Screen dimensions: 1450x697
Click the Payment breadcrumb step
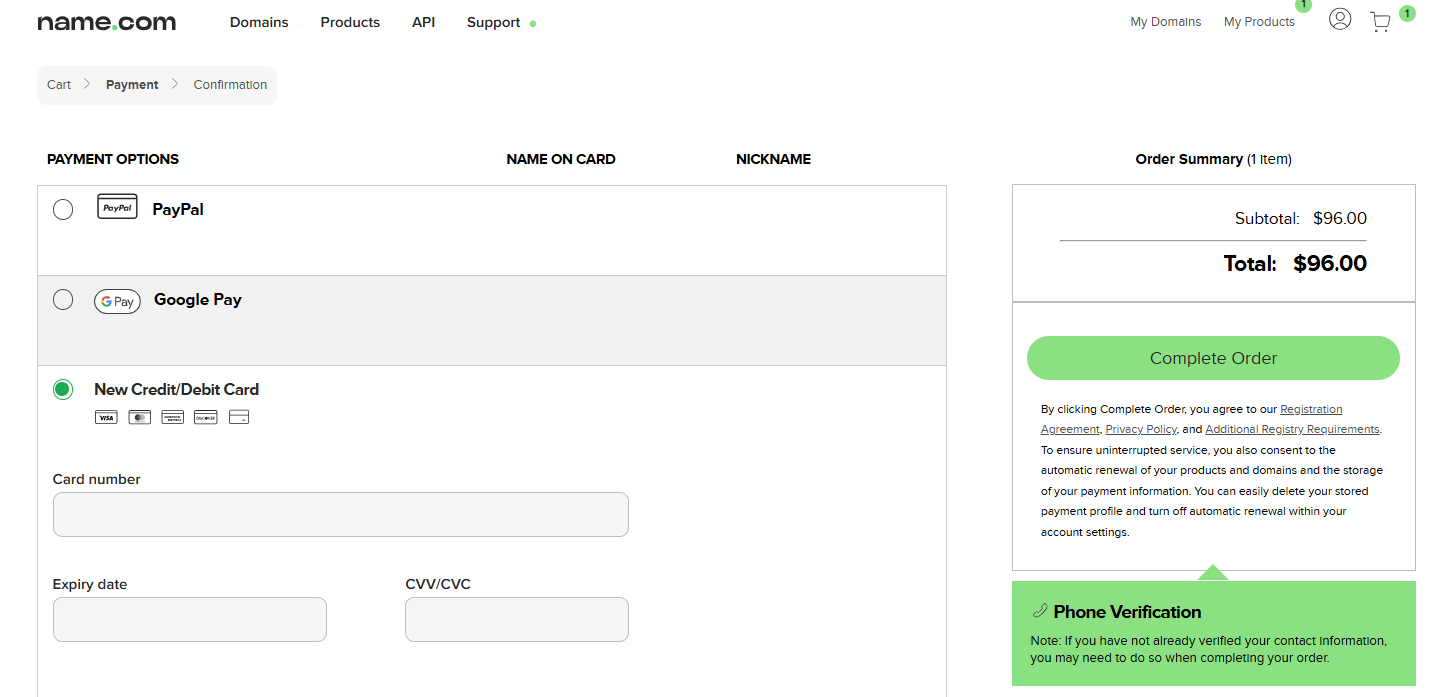pos(132,85)
